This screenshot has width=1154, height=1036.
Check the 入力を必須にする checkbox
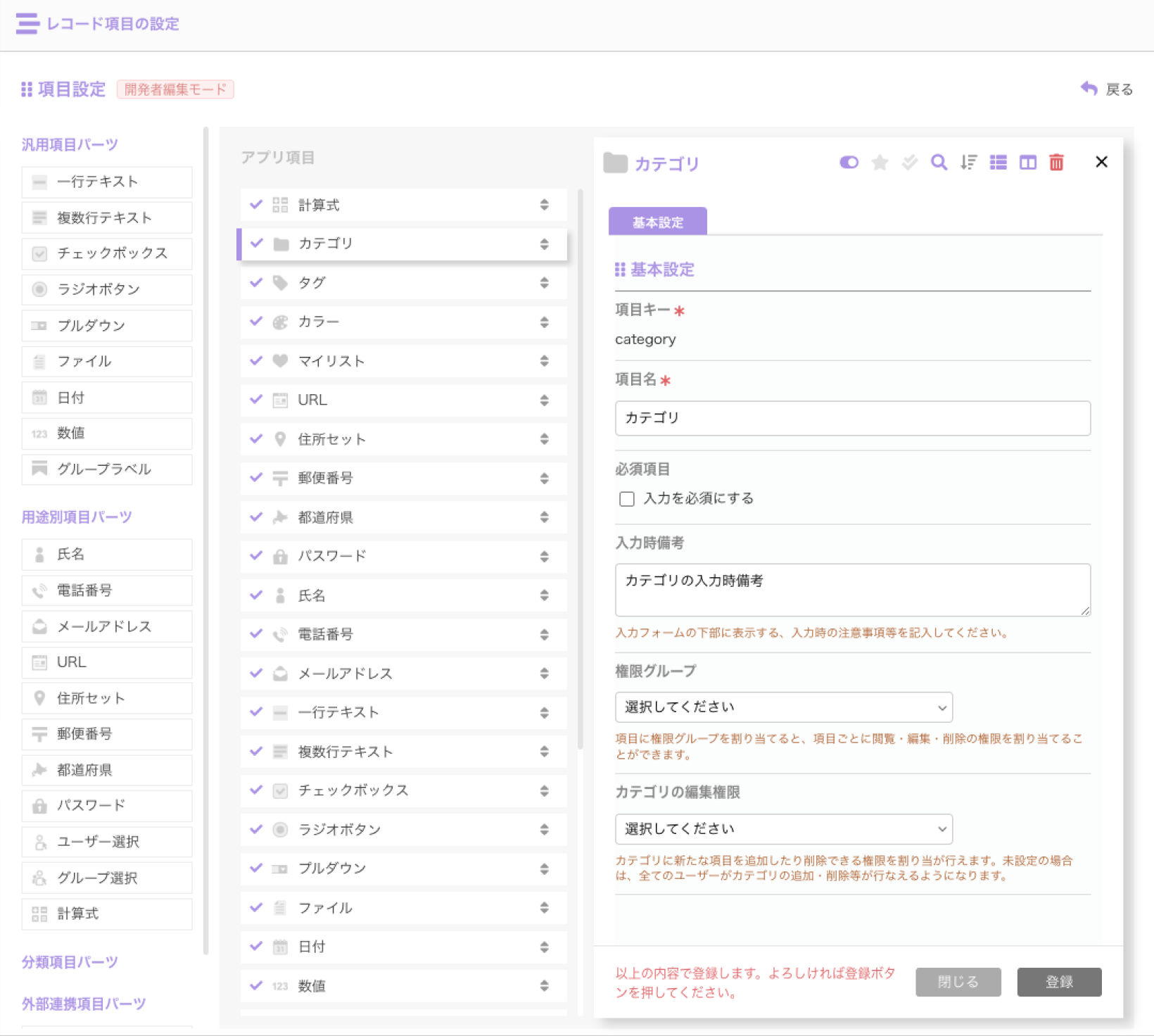(x=627, y=499)
